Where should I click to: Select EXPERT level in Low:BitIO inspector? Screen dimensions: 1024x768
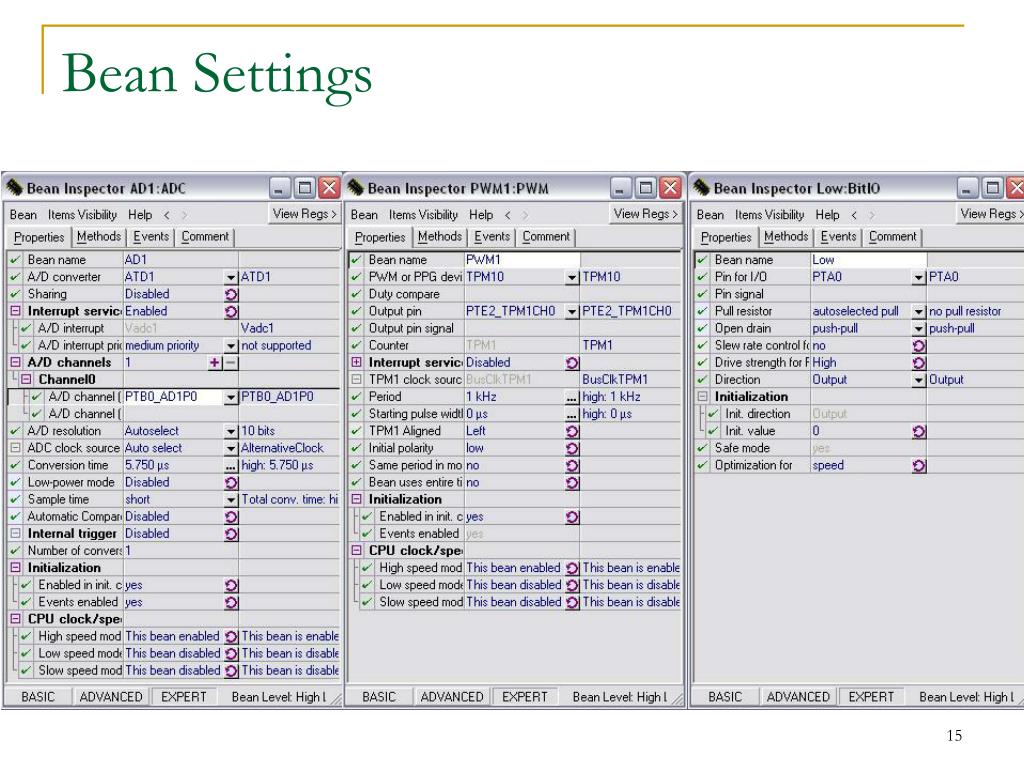pyautogui.click(x=871, y=697)
